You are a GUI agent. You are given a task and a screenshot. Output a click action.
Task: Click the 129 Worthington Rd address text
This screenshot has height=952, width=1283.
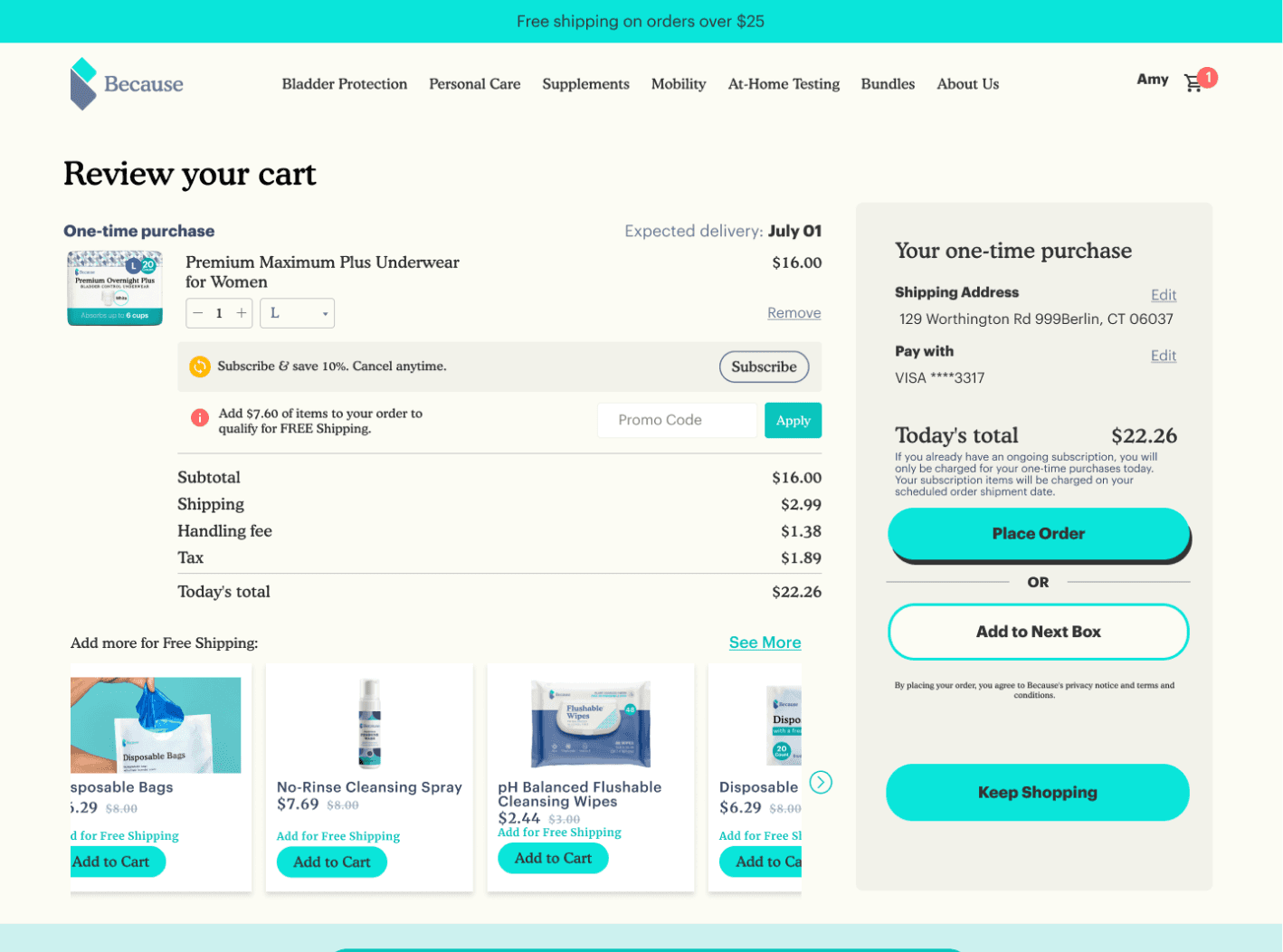(x=1036, y=319)
